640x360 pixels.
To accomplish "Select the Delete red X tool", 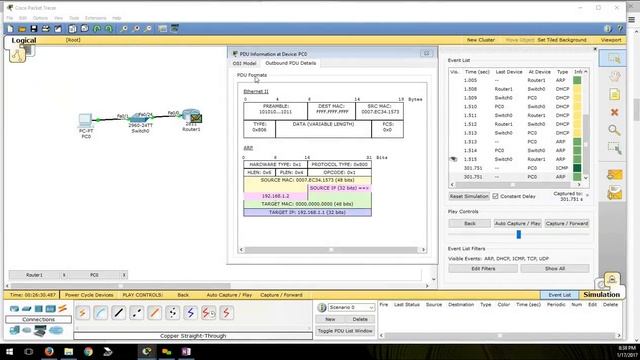I will tap(614, 112).
